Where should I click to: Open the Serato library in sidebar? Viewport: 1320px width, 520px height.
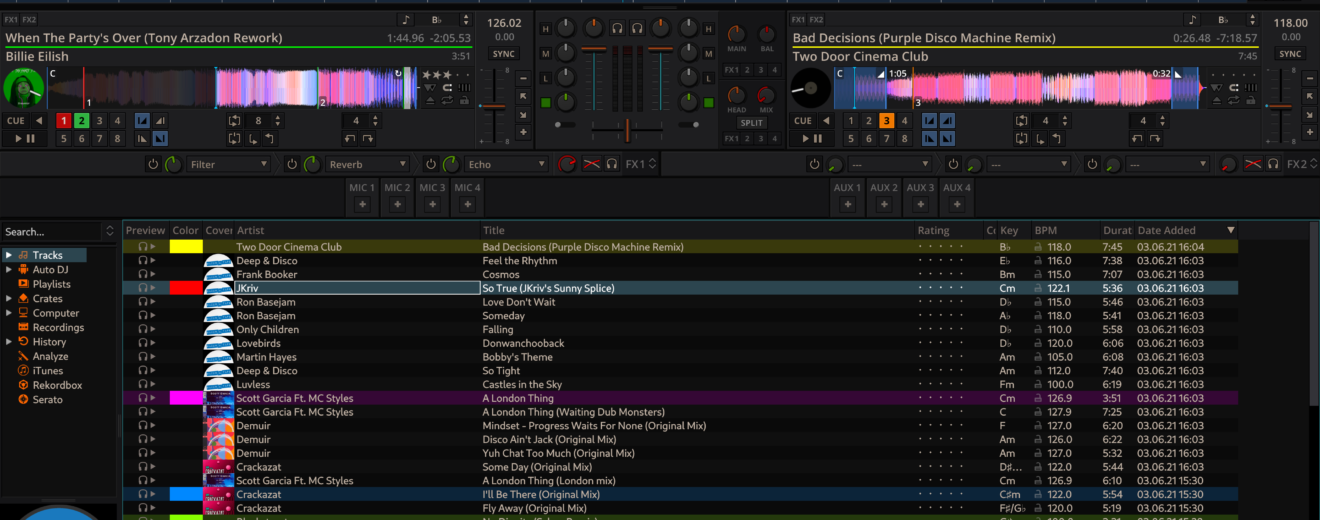pyautogui.click(x=47, y=400)
